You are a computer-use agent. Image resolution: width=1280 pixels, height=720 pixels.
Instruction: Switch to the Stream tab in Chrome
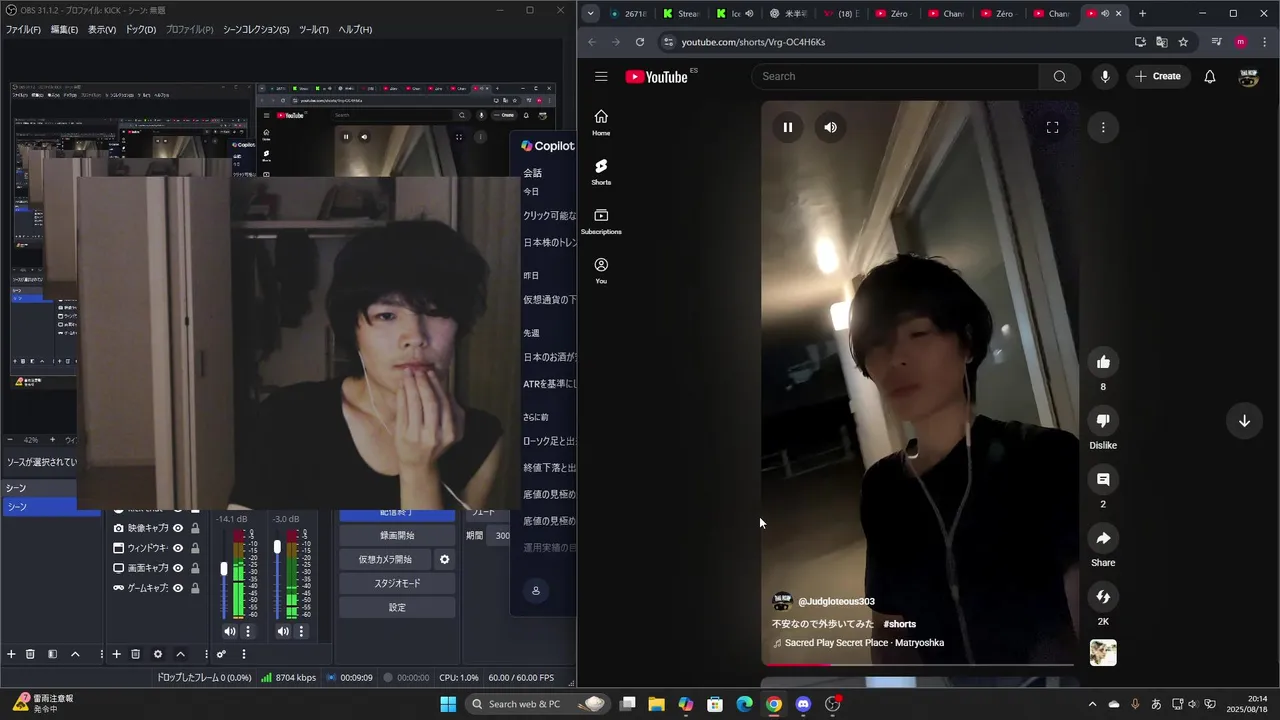pos(682,13)
